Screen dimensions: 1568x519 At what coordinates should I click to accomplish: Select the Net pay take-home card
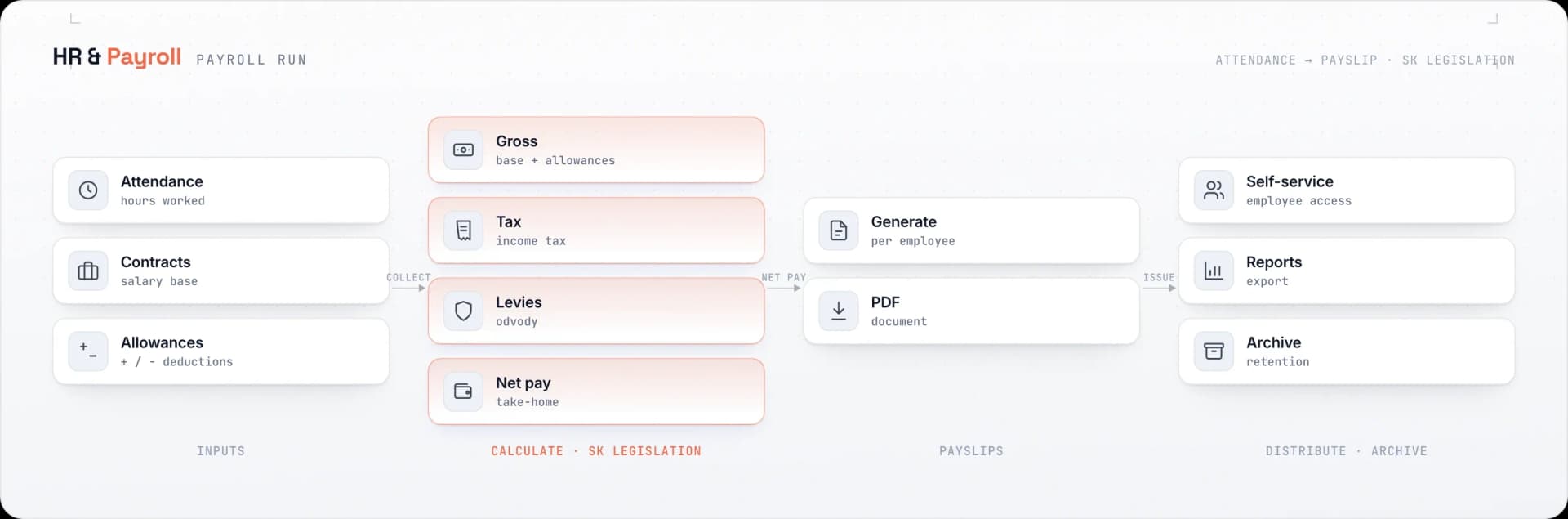[x=596, y=391]
